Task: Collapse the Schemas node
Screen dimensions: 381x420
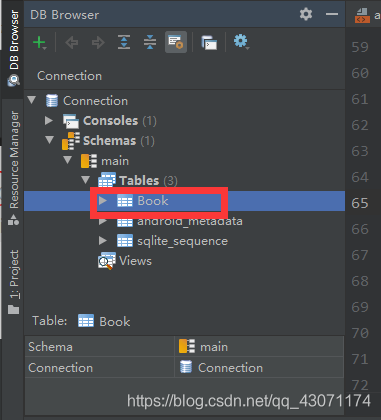Action: coord(50,140)
